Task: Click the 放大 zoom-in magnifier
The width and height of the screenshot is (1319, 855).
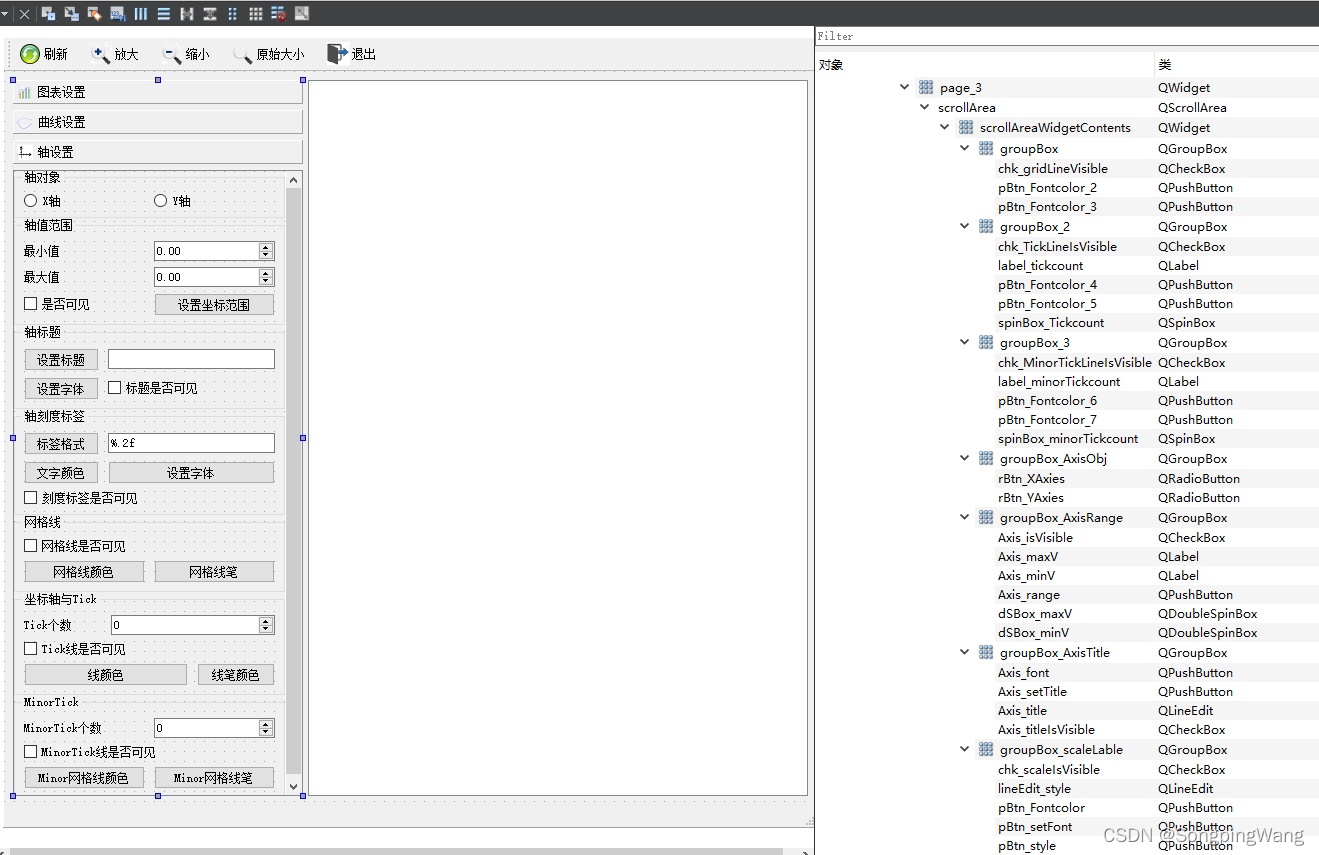Action: click(100, 55)
